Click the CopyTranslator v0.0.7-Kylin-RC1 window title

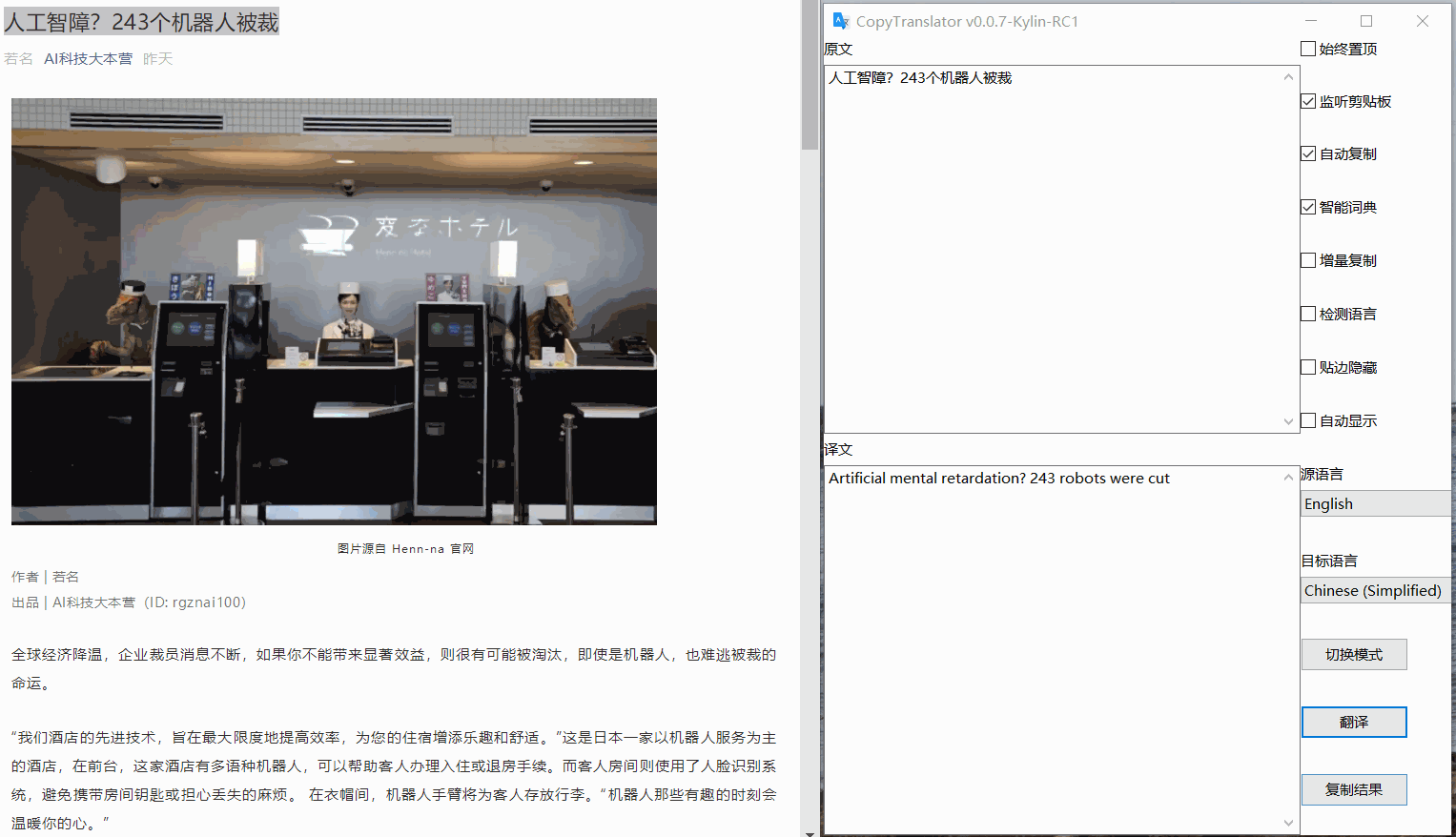click(967, 21)
